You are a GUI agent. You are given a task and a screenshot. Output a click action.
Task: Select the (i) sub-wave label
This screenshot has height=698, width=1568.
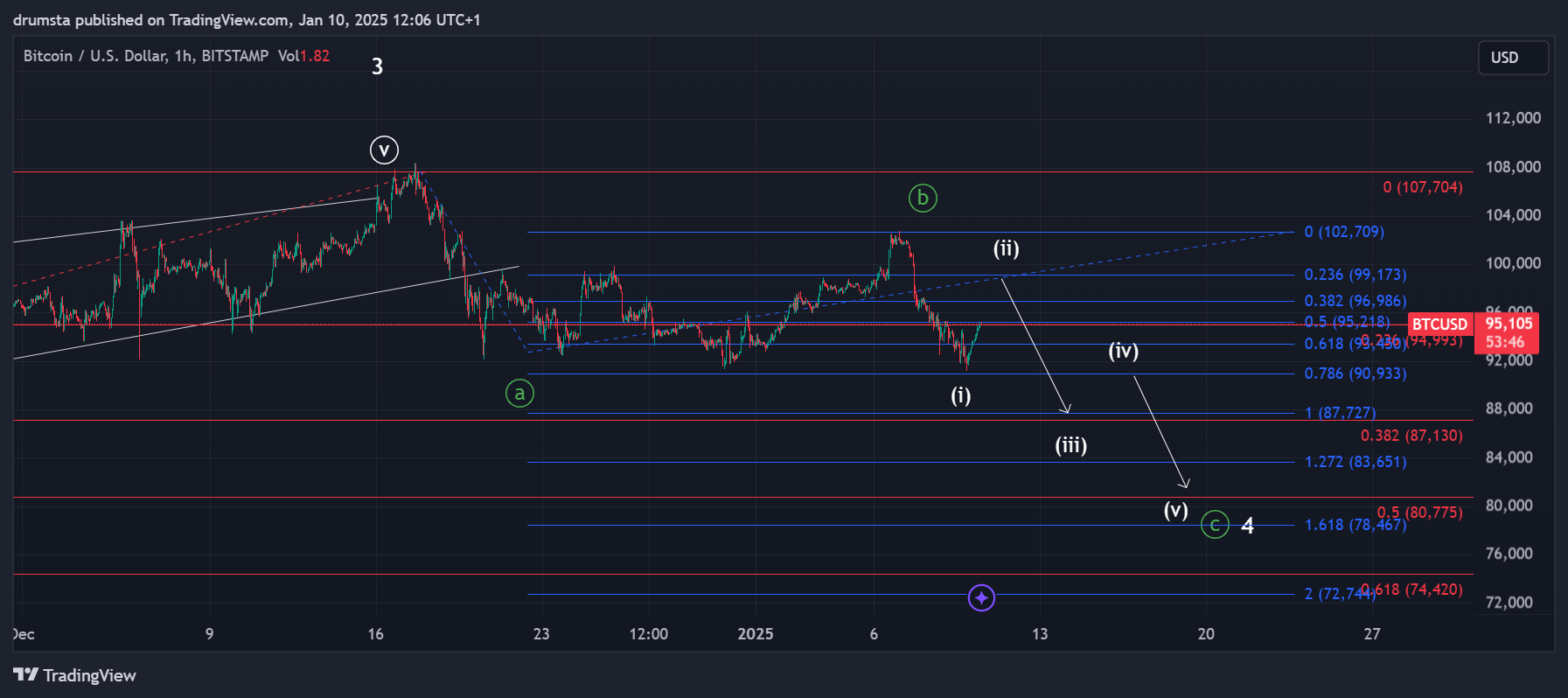coord(961,396)
